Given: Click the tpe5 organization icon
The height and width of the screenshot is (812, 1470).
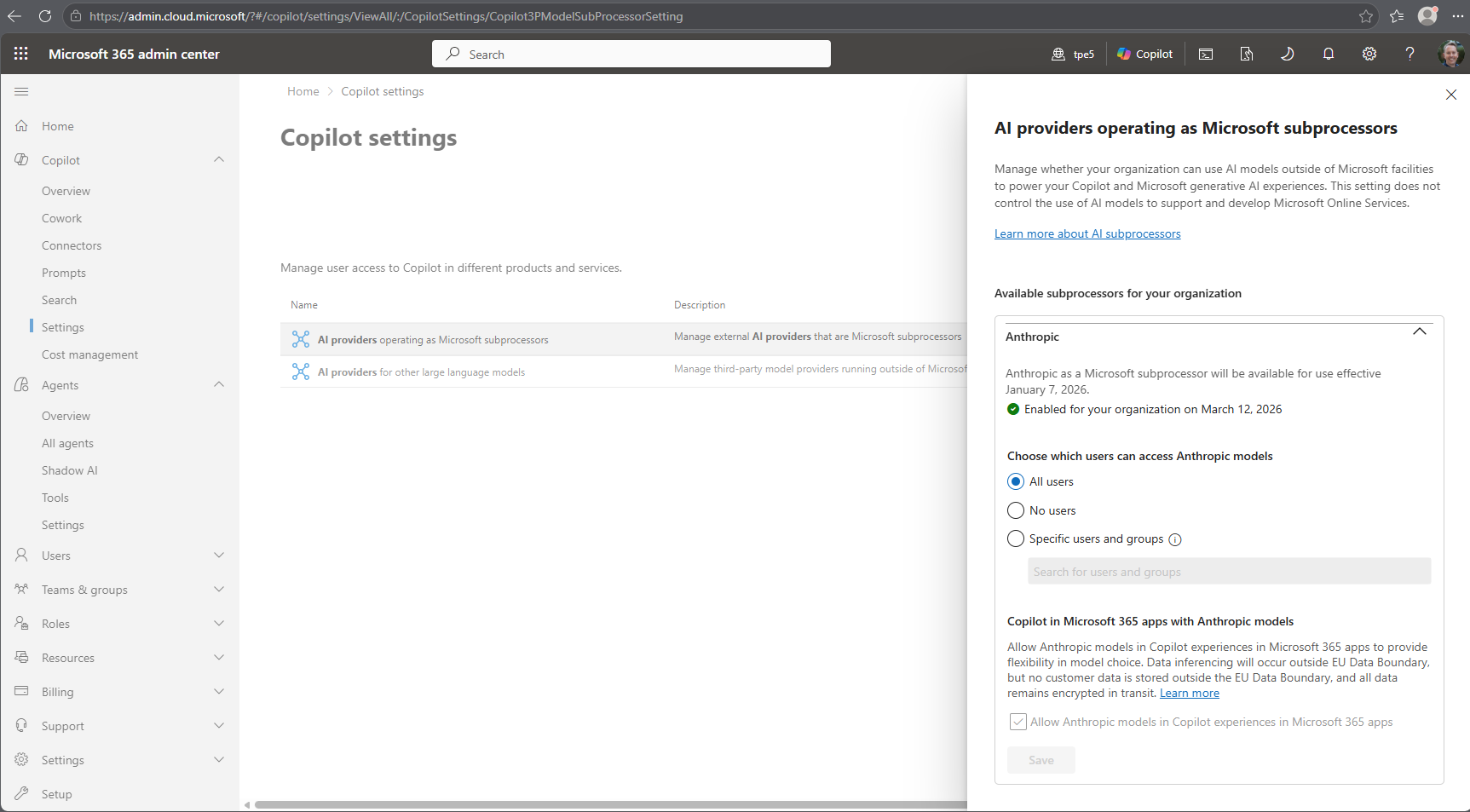Looking at the screenshot, I should point(1058,54).
